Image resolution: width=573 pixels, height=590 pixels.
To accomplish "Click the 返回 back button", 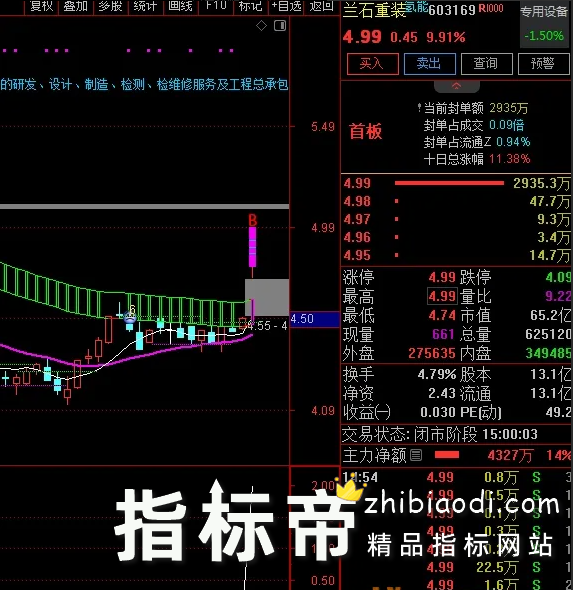I will click(x=321, y=6).
